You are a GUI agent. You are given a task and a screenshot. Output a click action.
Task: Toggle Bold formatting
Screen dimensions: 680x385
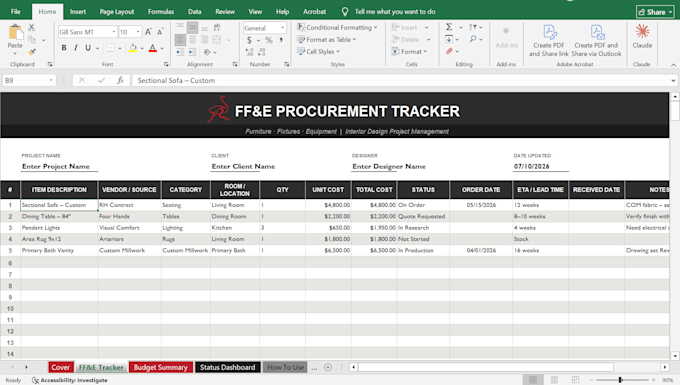(x=64, y=48)
